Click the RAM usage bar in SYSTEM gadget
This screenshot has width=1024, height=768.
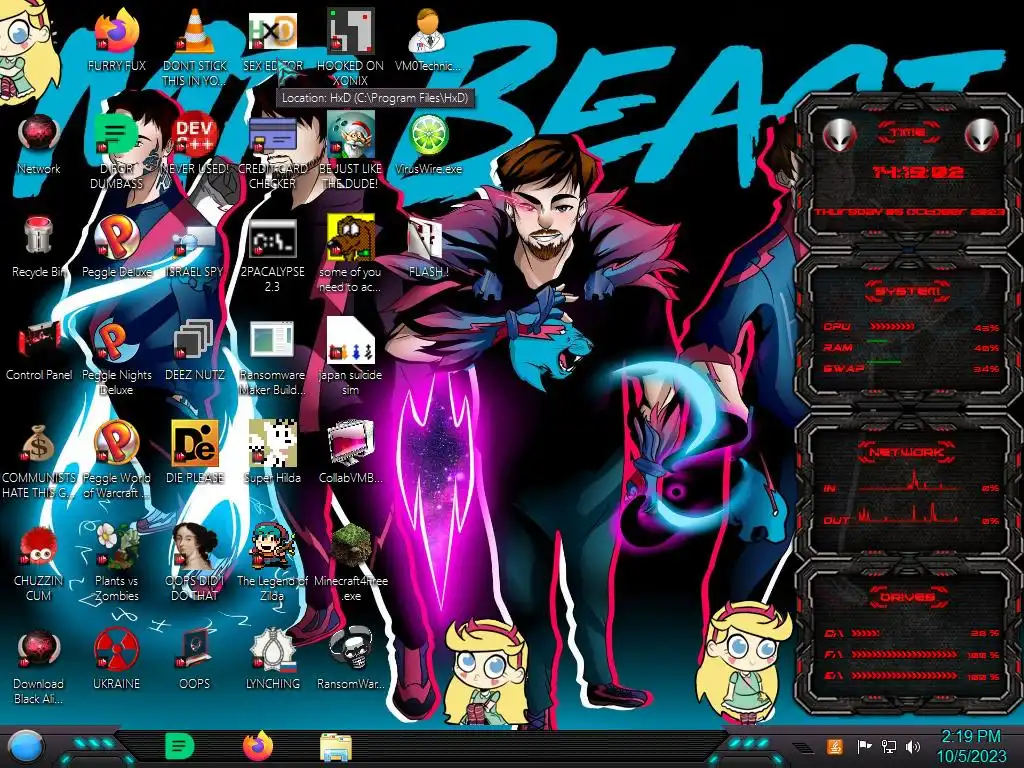click(878, 342)
